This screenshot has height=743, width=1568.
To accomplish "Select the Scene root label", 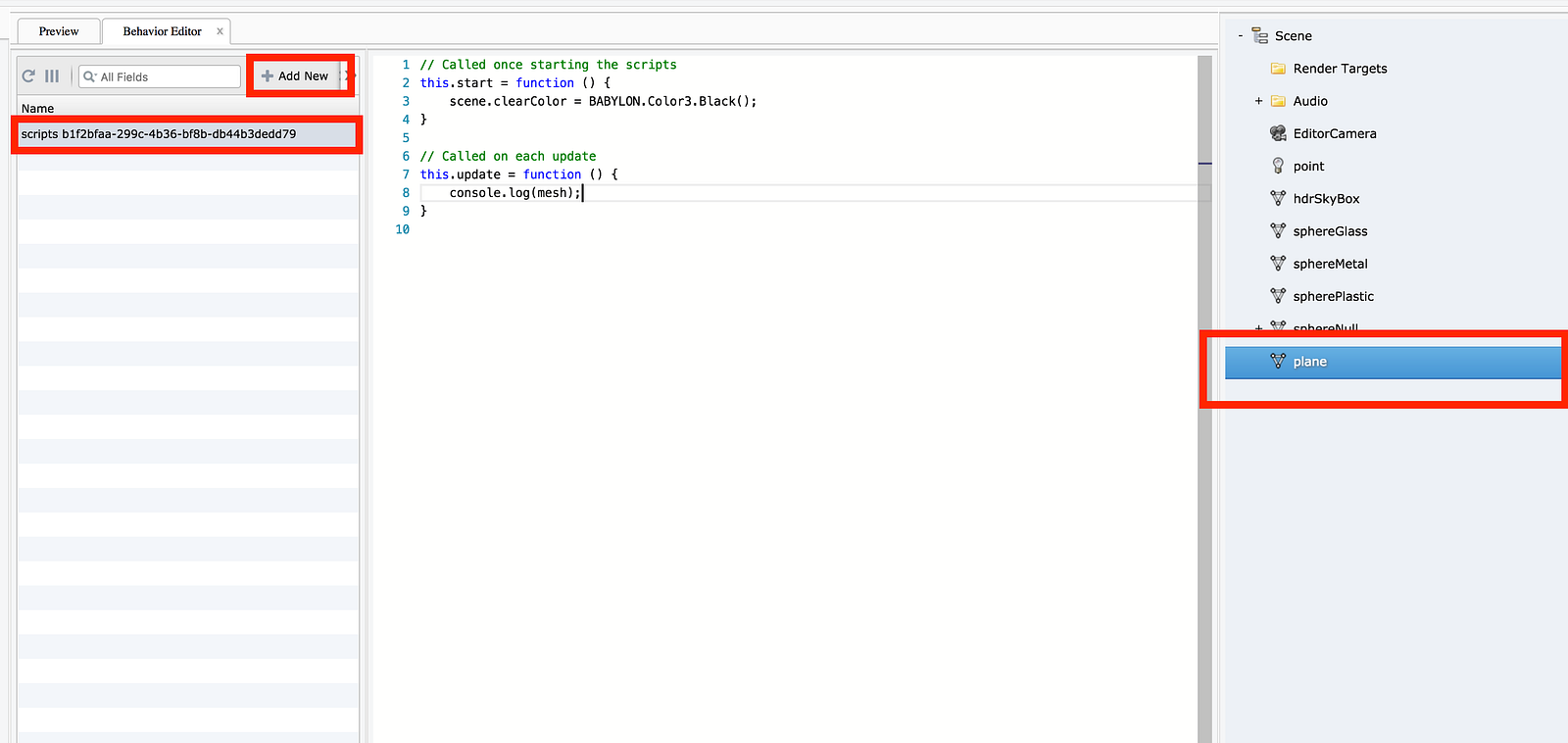I will pyautogui.click(x=1294, y=36).
